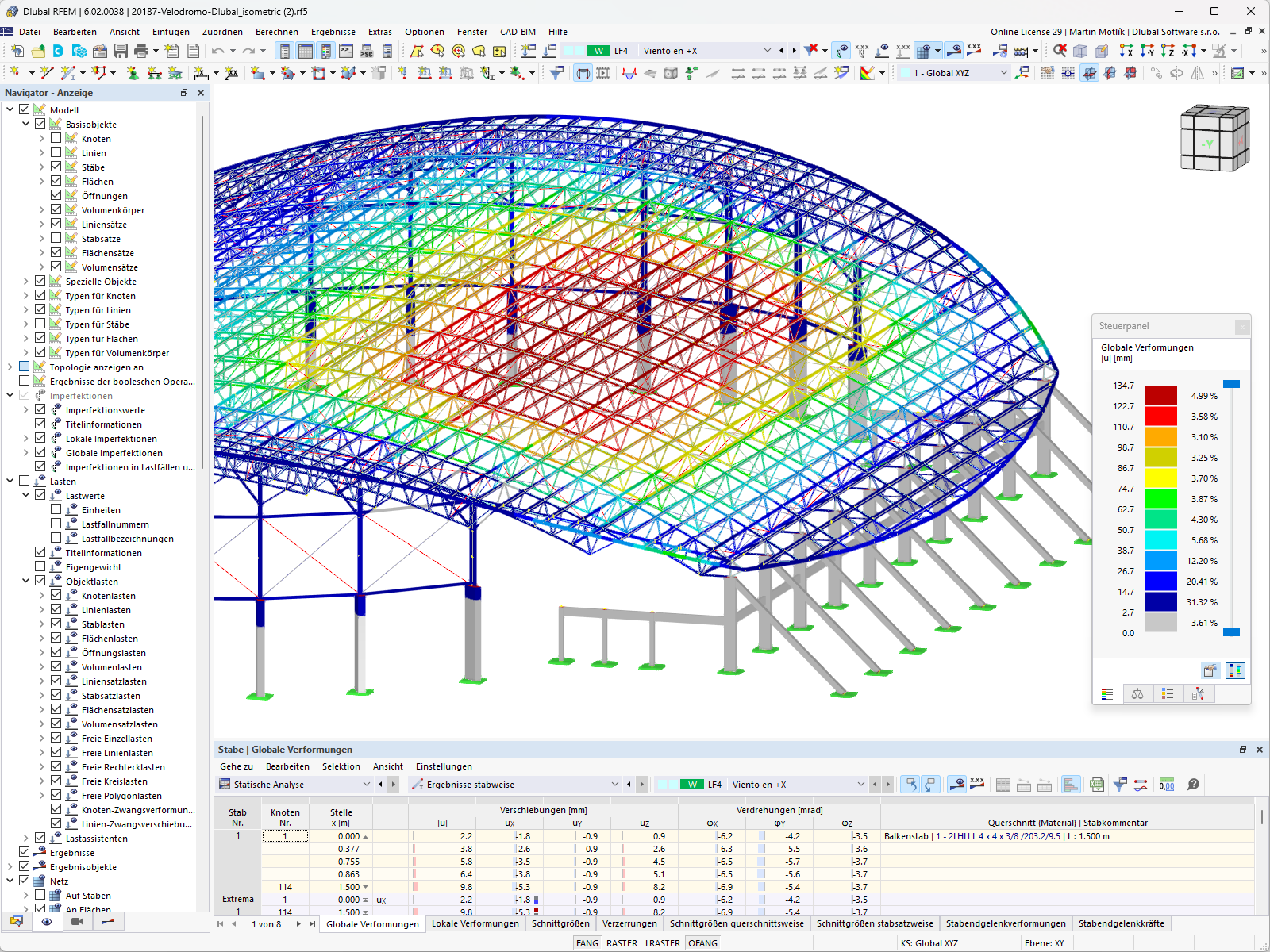Click the camera animation icon under the navigator
The height and width of the screenshot is (952, 1270).
point(75,922)
